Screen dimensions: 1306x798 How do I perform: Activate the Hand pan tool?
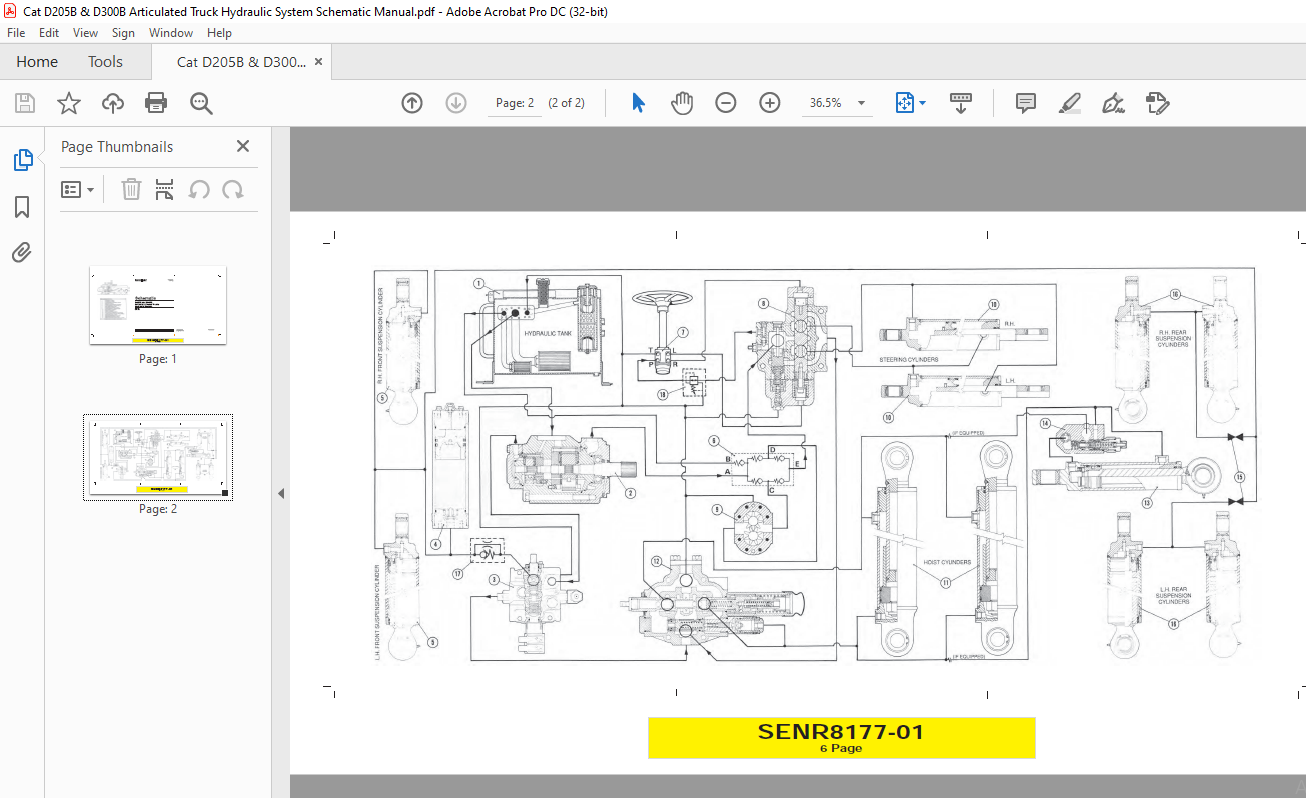[682, 103]
